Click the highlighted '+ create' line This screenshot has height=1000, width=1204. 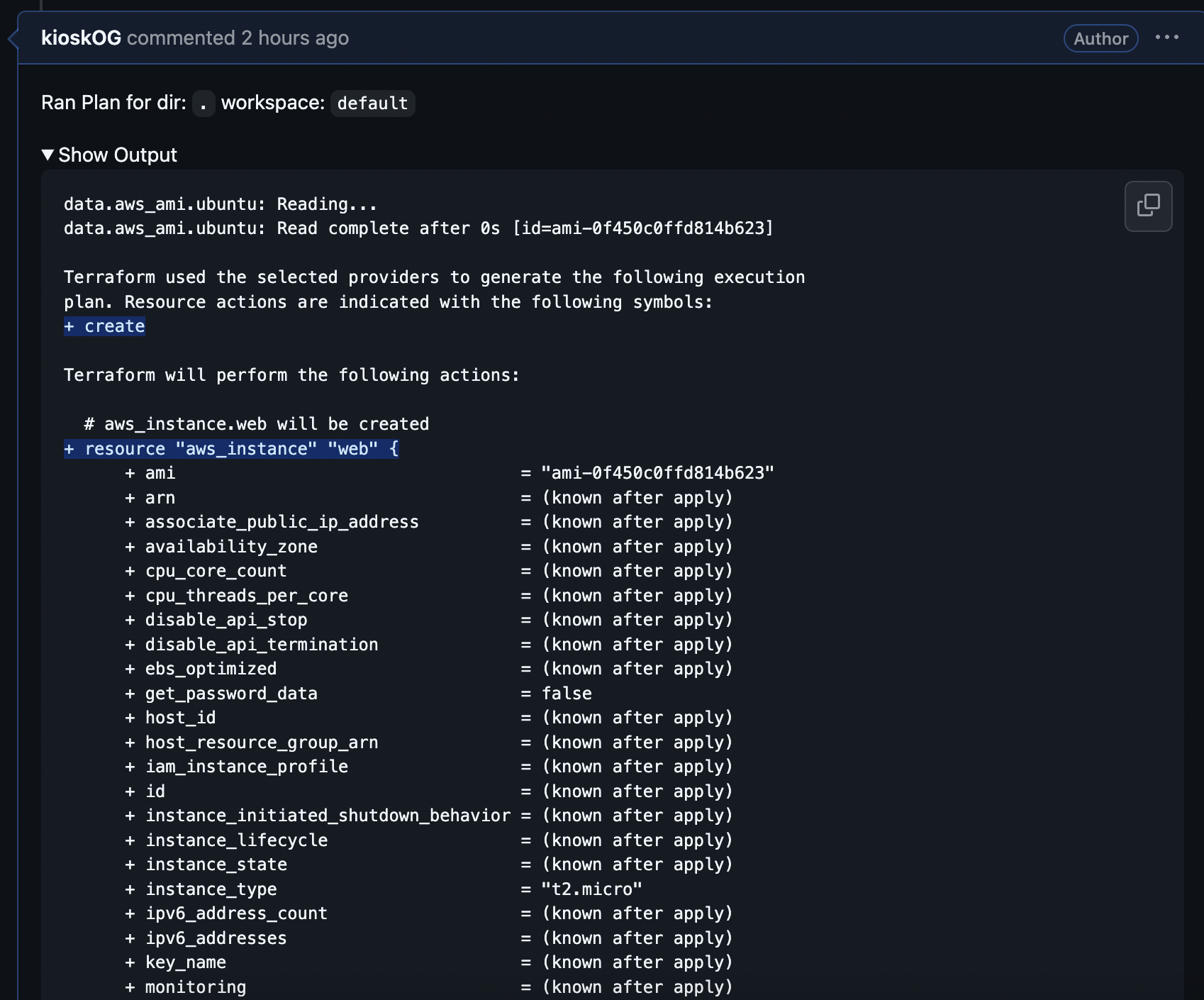pyautogui.click(x=105, y=326)
